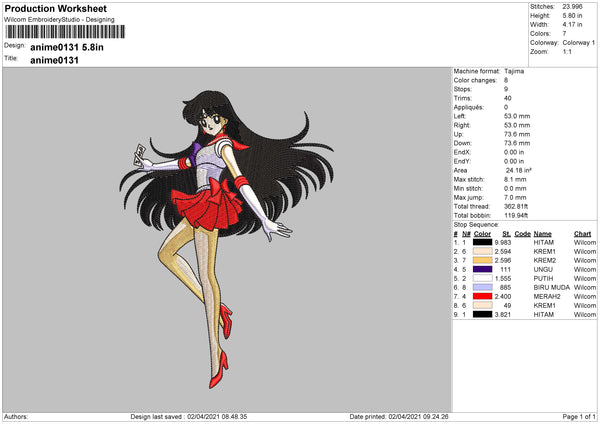Click the 'Date printed' timestamp in footer
Viewport: 600px width, 424px height.
coord(399,416)
